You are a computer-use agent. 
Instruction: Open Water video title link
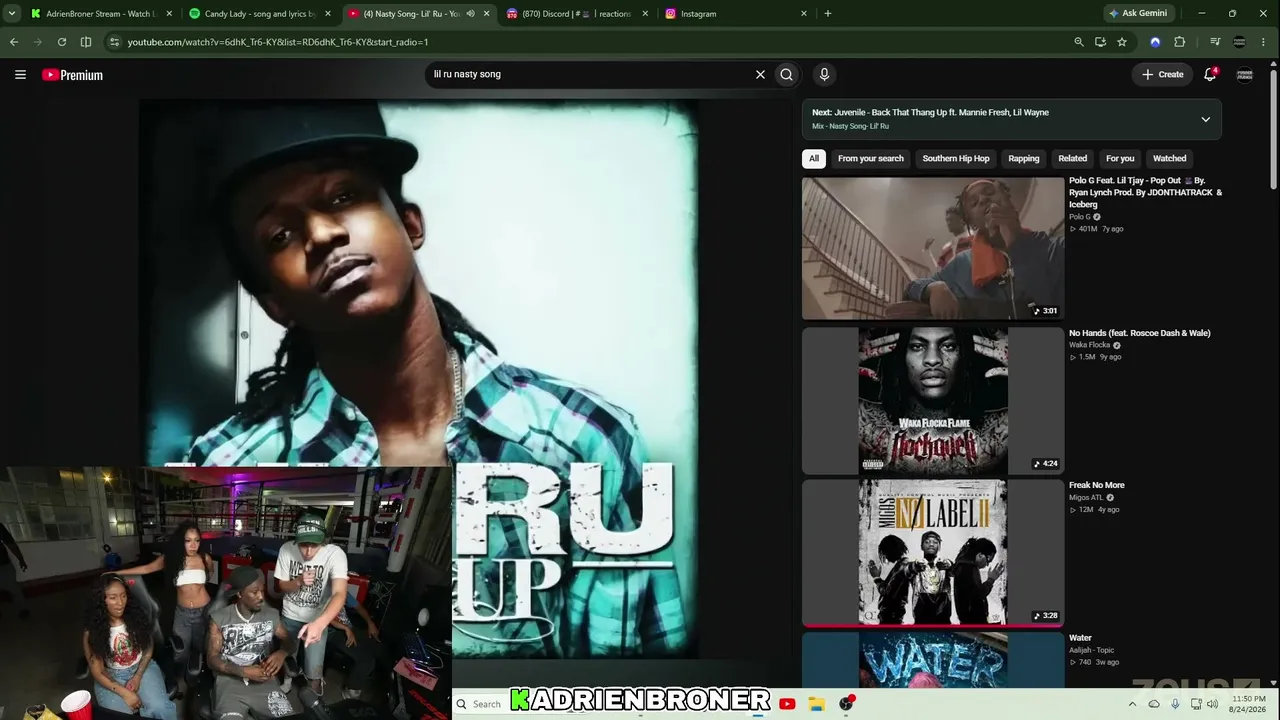[1080, 638]
